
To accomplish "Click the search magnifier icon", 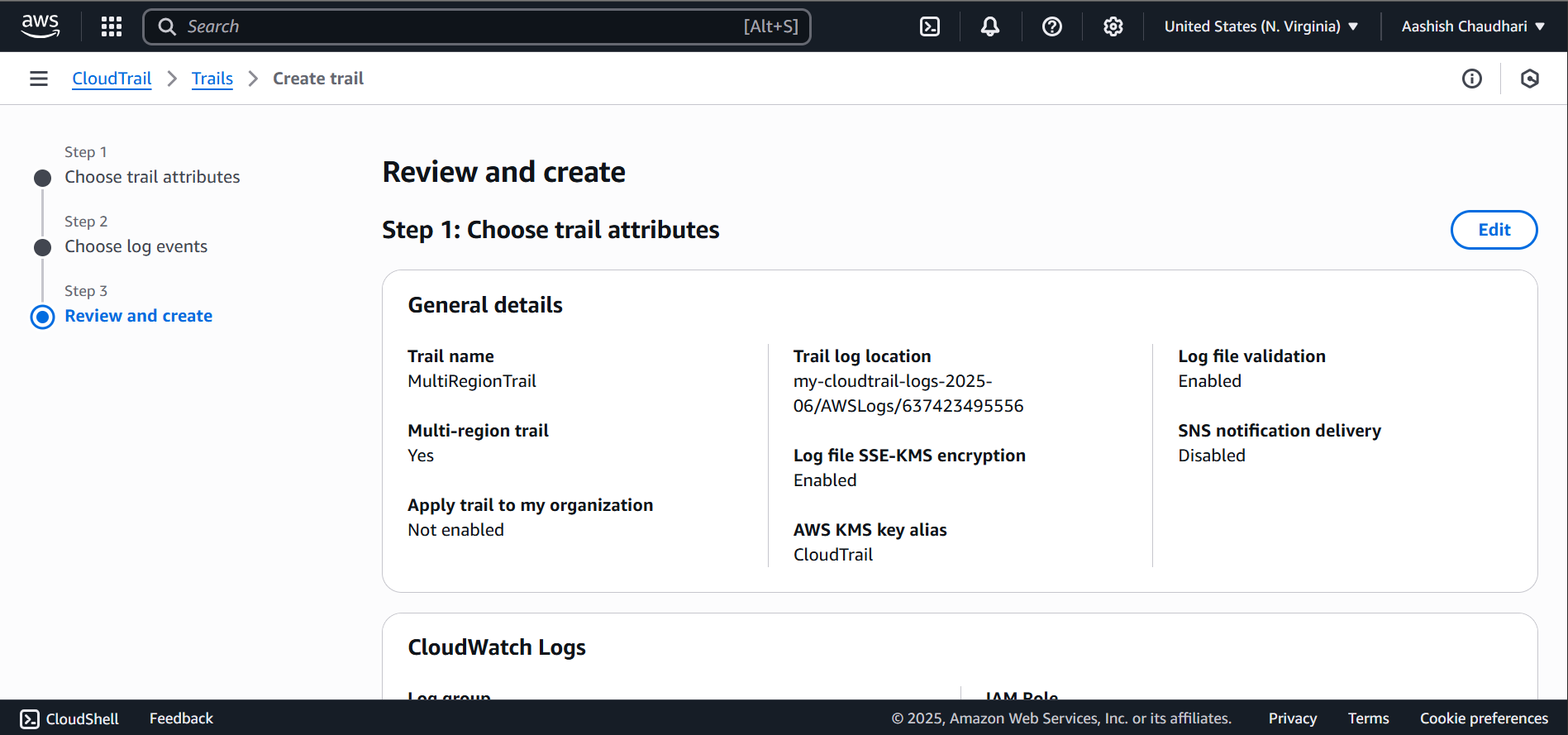I will tap(167, 26).
